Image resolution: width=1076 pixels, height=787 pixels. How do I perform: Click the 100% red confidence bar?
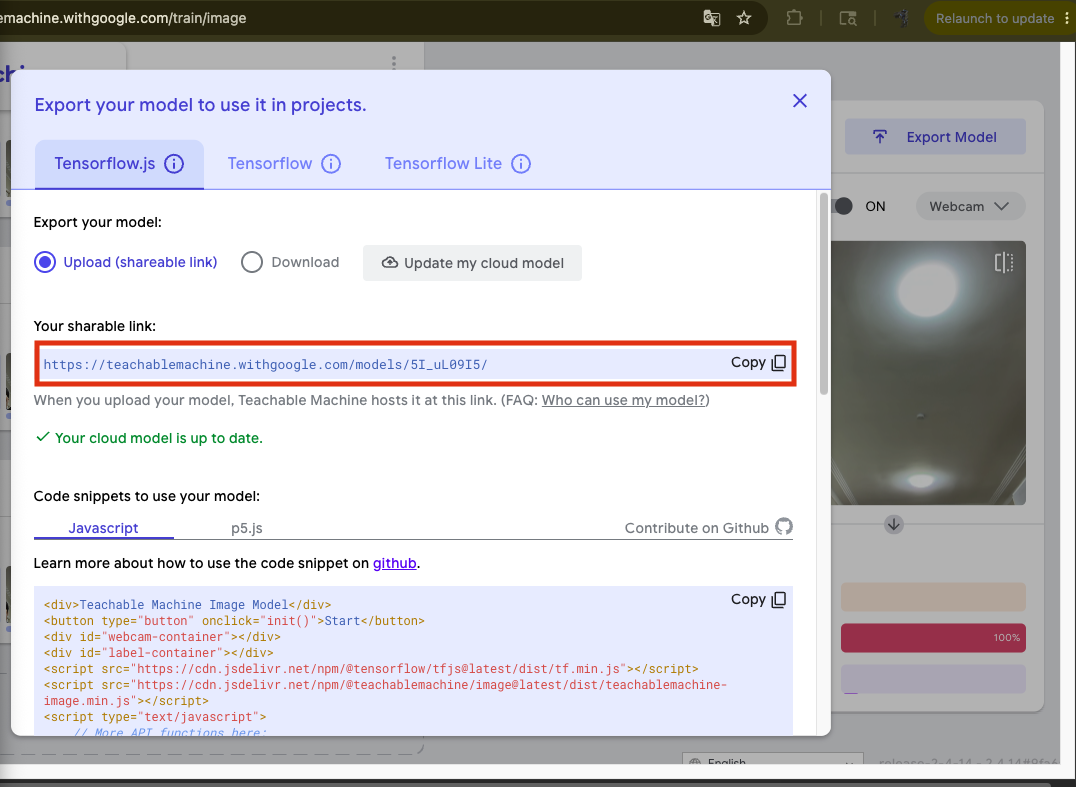[933, 638]
